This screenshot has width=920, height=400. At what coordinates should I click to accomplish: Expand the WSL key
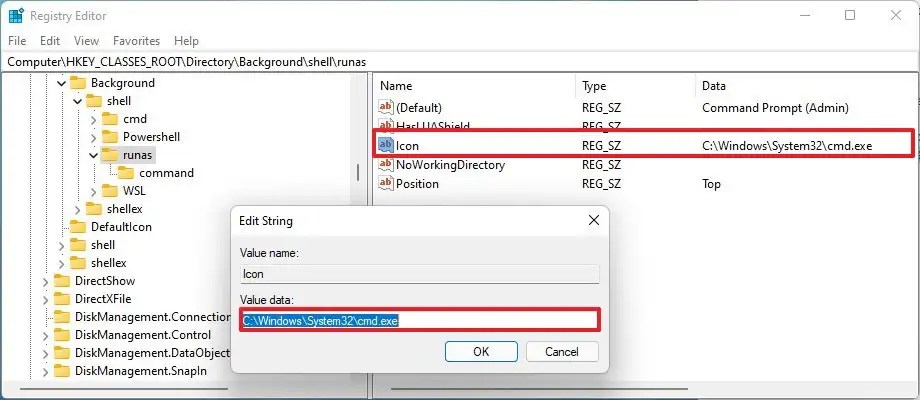pos(94,191)
